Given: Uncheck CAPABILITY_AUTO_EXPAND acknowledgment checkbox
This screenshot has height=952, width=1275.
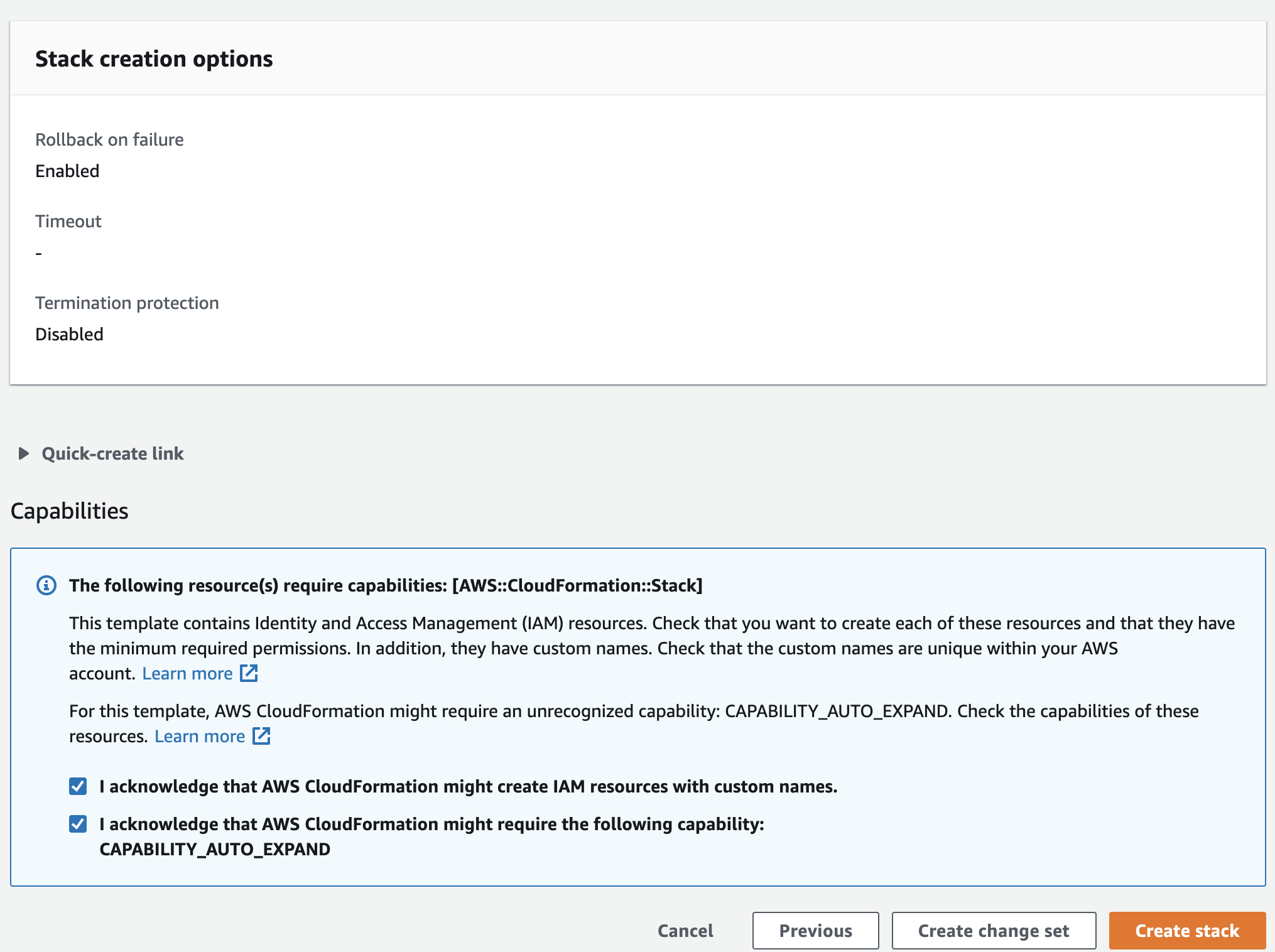Looking at the screenshot, I should click(78, 824).
